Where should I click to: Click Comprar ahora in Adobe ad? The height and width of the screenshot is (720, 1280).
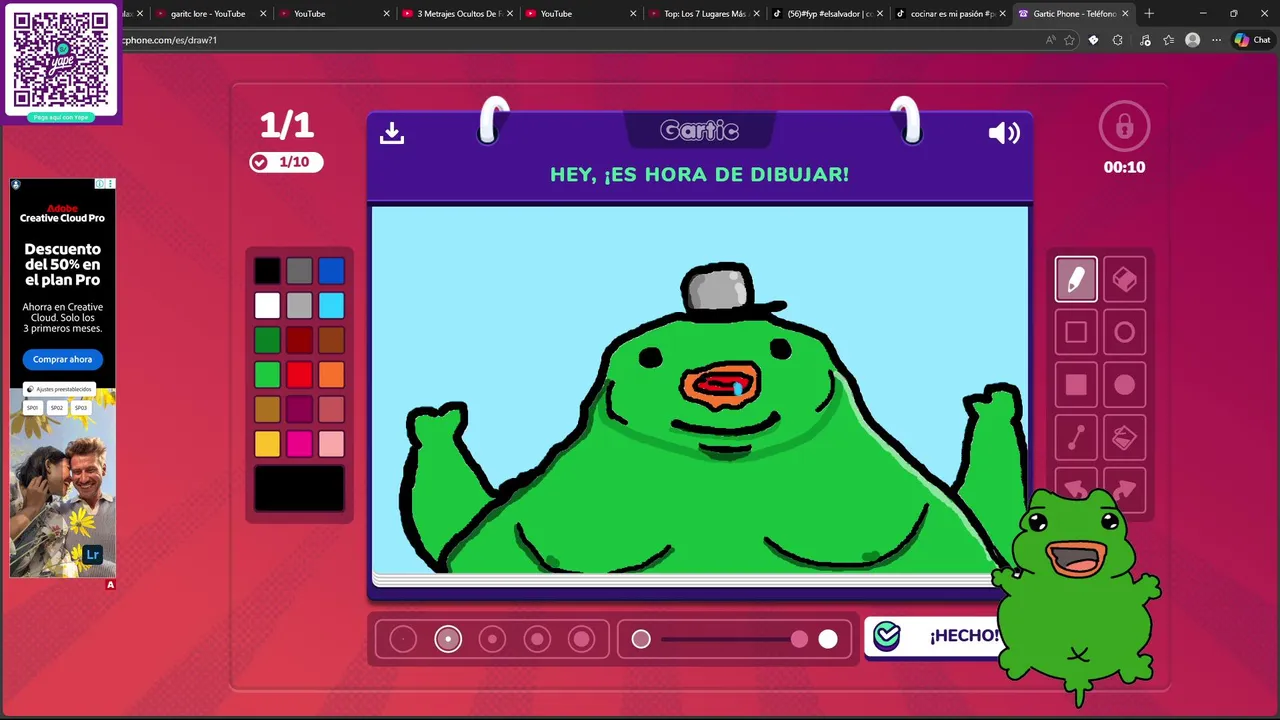coord(62,359)
